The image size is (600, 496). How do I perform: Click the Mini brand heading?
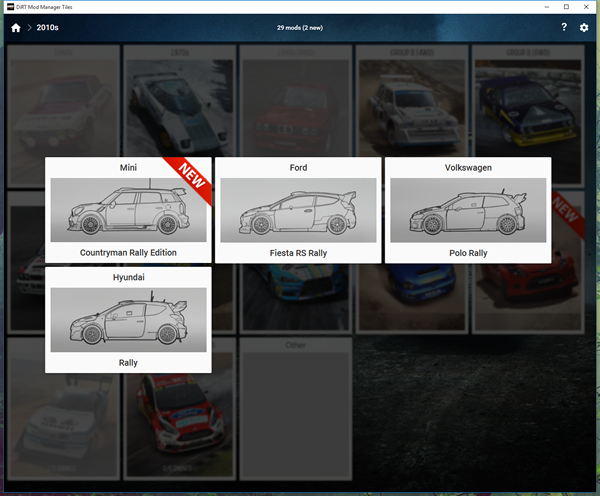click(128, 167)
